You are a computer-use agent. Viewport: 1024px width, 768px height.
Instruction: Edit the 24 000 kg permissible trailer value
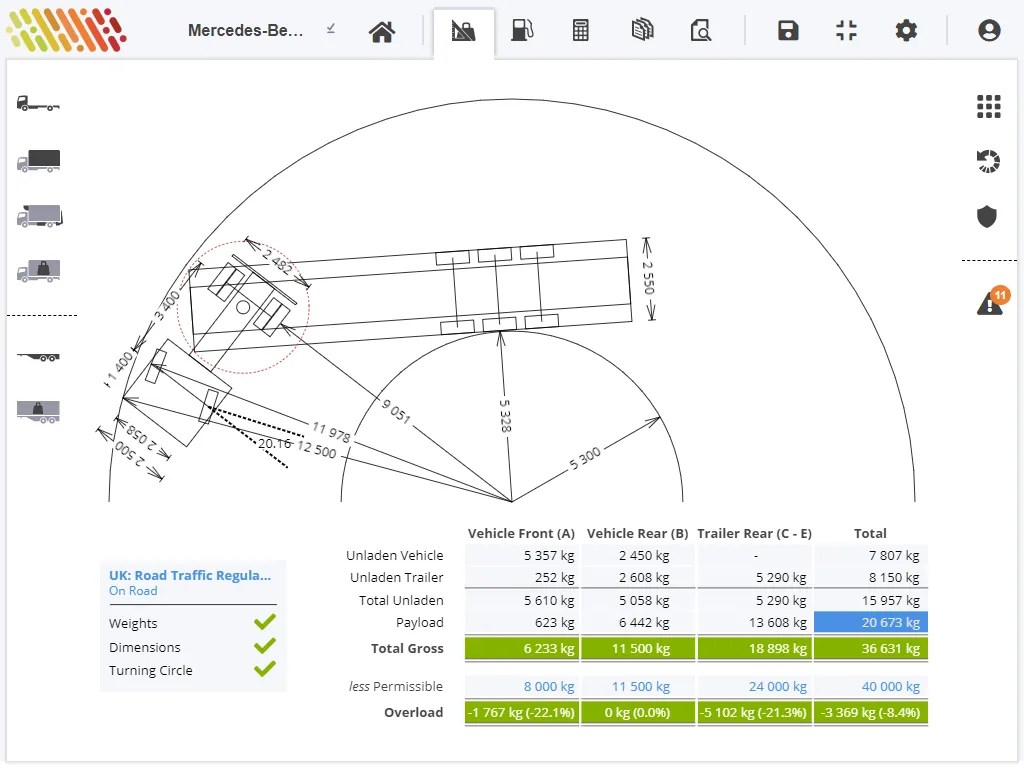pyautogui.click(x=778, y=686)
